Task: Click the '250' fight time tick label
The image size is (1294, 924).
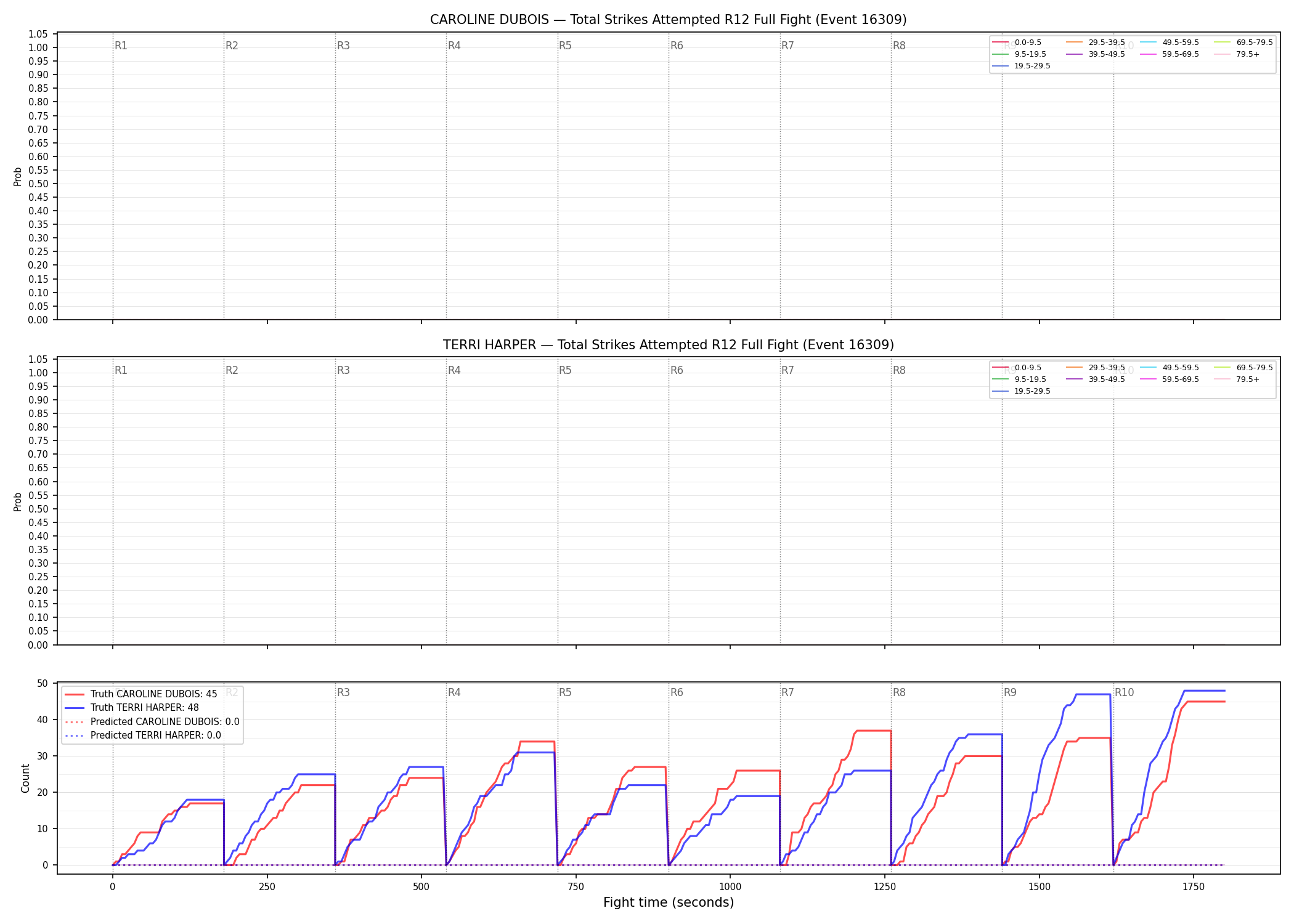Action: (x=267, y=887)
